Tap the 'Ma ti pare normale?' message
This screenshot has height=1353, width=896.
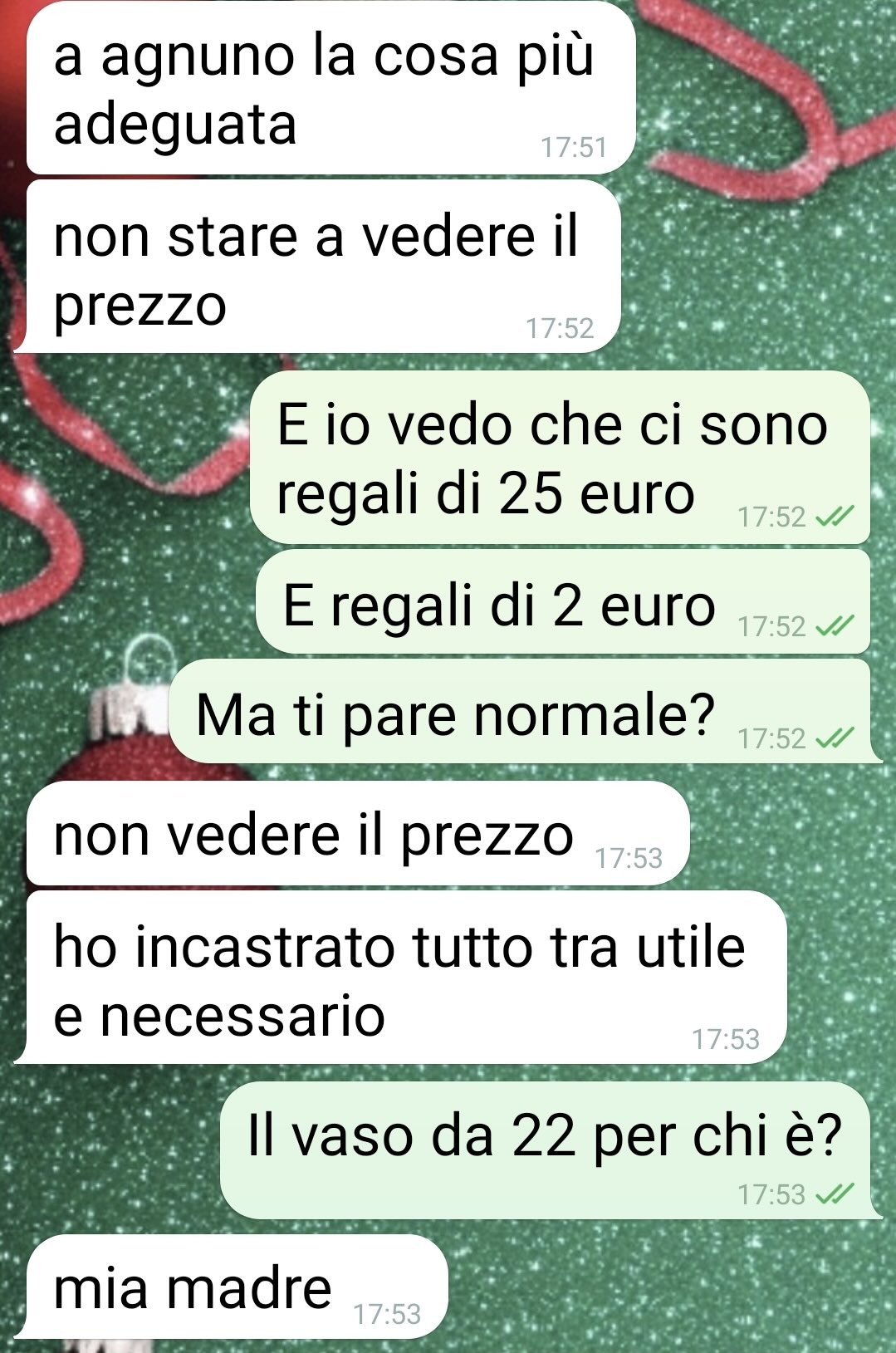coord(525,713)
